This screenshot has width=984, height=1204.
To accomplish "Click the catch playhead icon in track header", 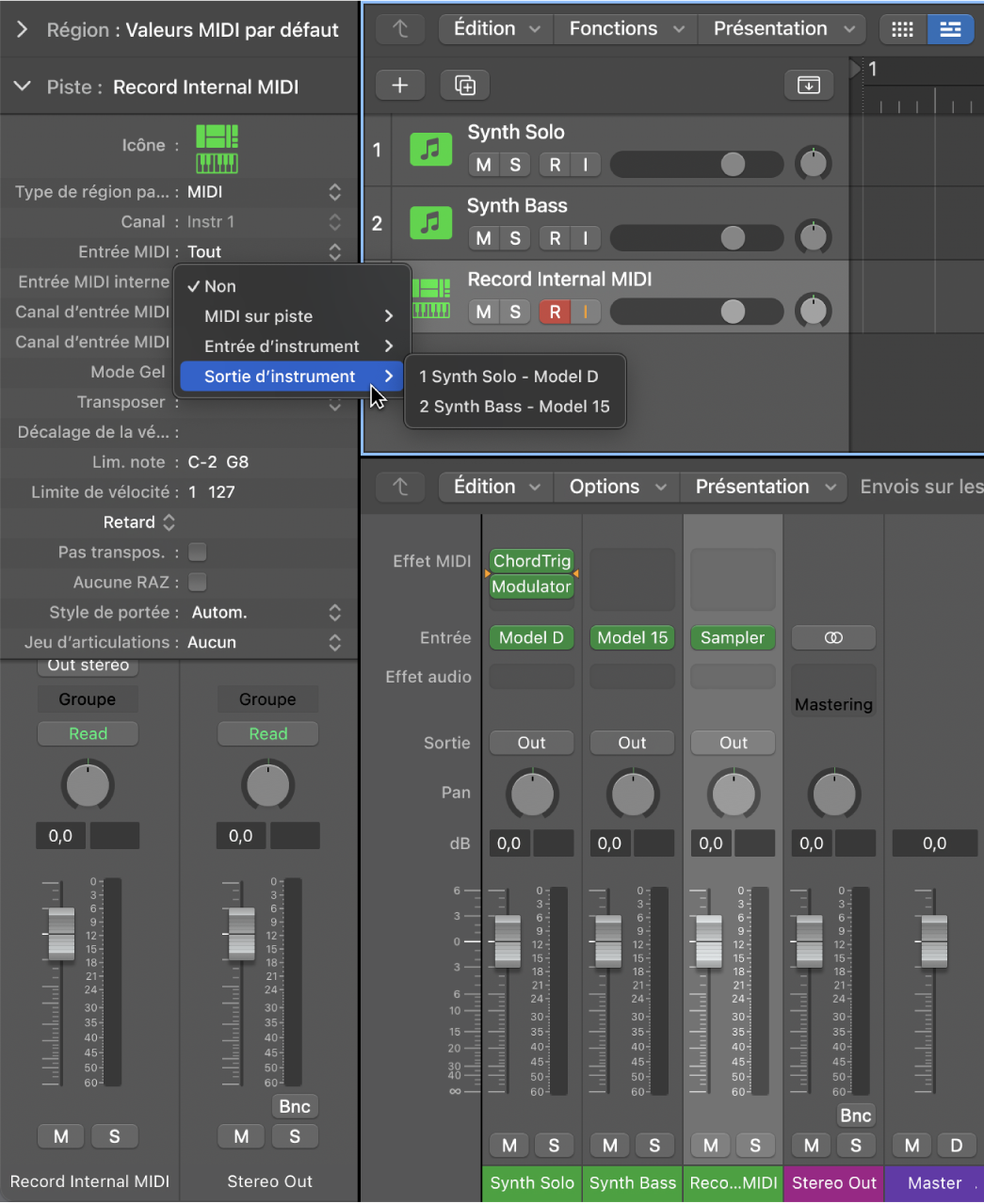I will pyautogui.click(x=809, y=85).
